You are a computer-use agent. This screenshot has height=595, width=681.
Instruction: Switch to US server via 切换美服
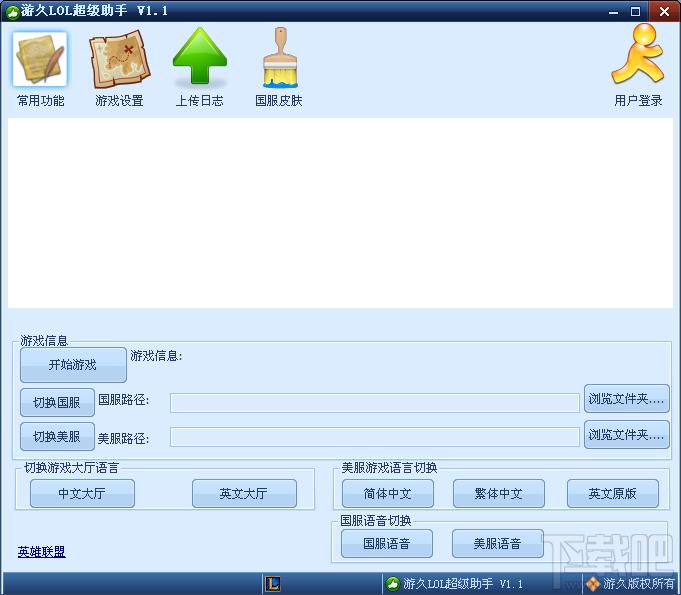click(57, 436)
